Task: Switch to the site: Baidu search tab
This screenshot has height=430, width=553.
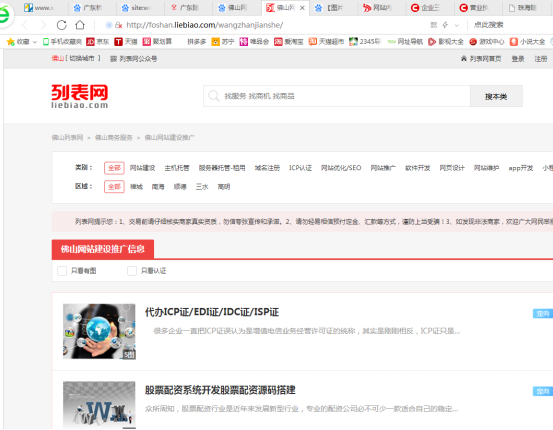Action: [140, 8]
